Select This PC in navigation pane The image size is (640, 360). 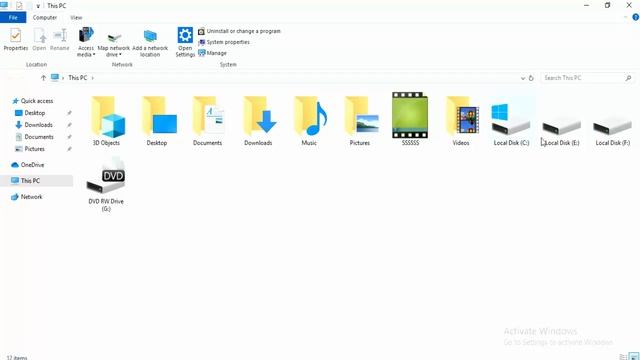coord(37,180)
